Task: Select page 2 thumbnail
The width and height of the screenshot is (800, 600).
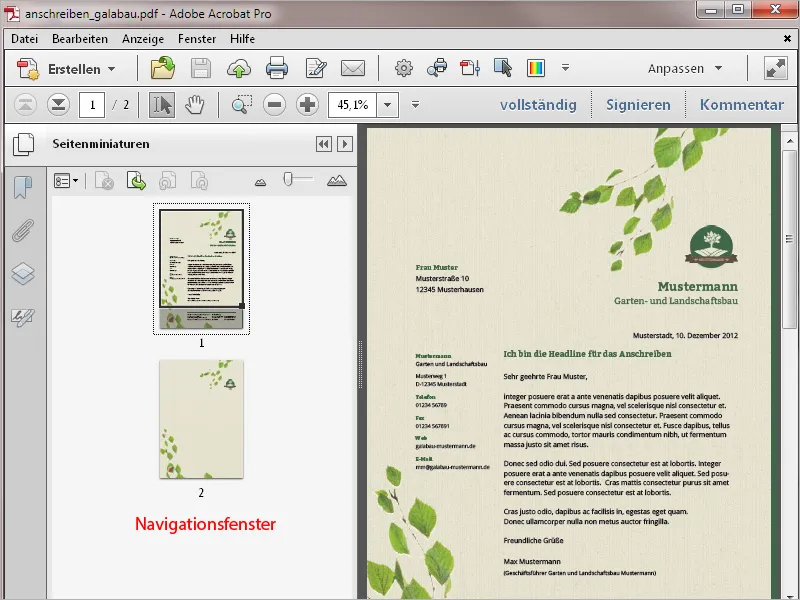Action: pyautogui.click(x=202, y=419)
